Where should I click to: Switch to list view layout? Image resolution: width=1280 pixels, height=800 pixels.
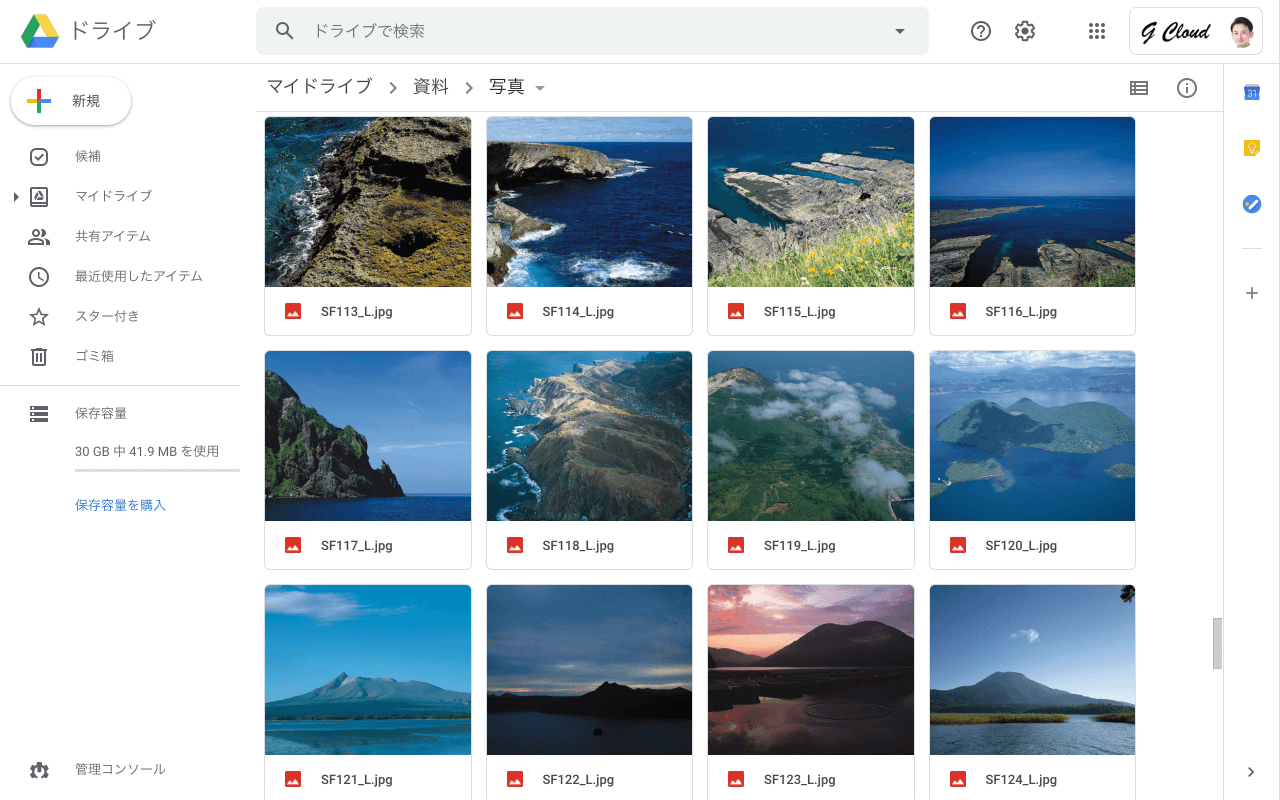click(x=1139, y=88)
